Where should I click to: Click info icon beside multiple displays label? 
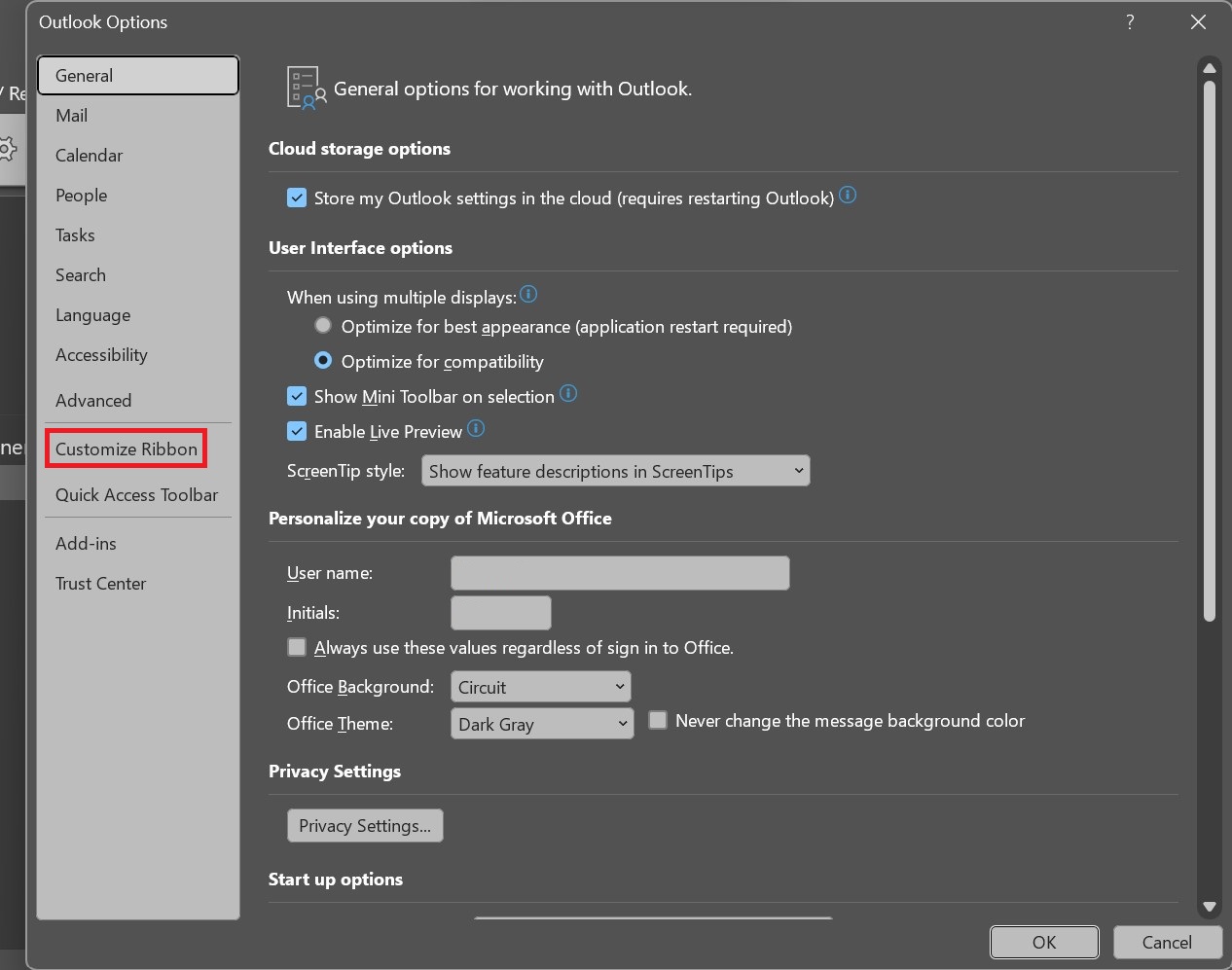pos(528,295)
